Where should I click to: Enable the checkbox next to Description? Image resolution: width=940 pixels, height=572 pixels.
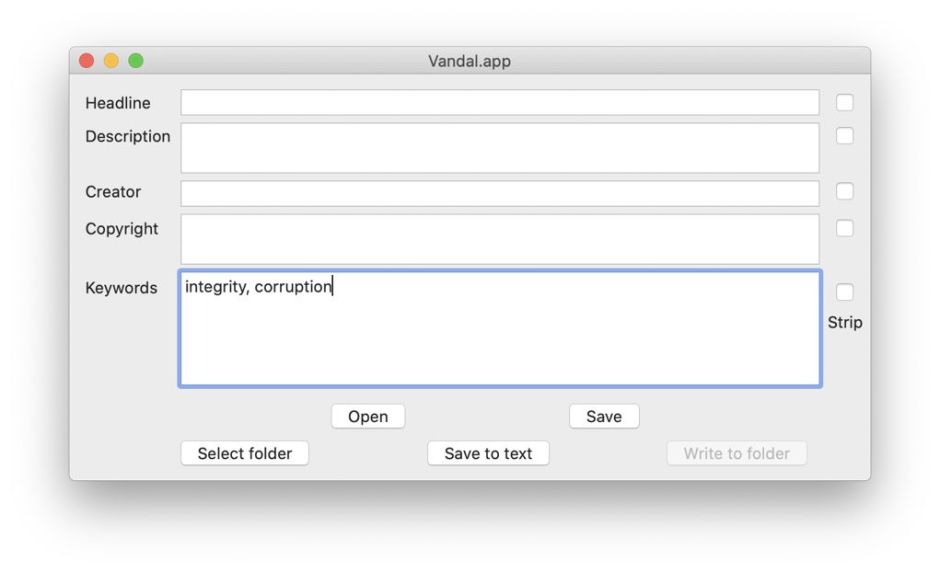pos(845,136)
